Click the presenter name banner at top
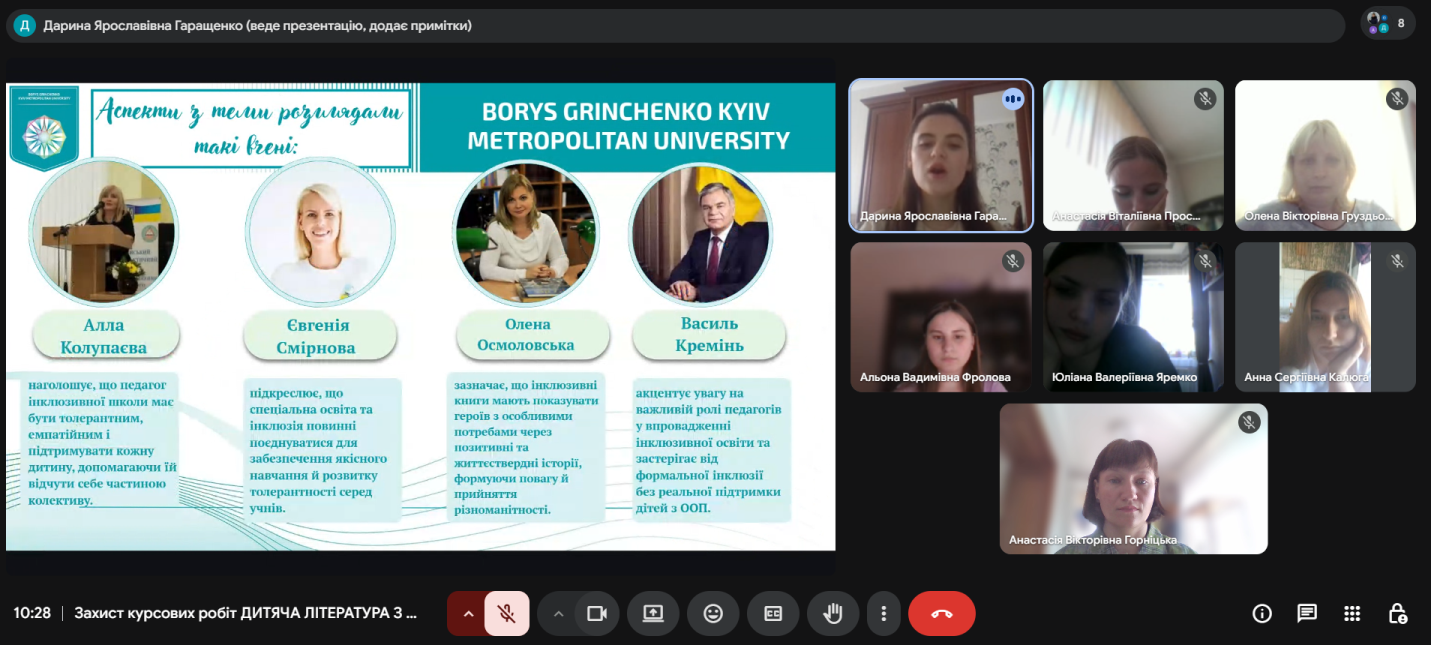Viewport: 1431px width, 645px height. point(676,26)
